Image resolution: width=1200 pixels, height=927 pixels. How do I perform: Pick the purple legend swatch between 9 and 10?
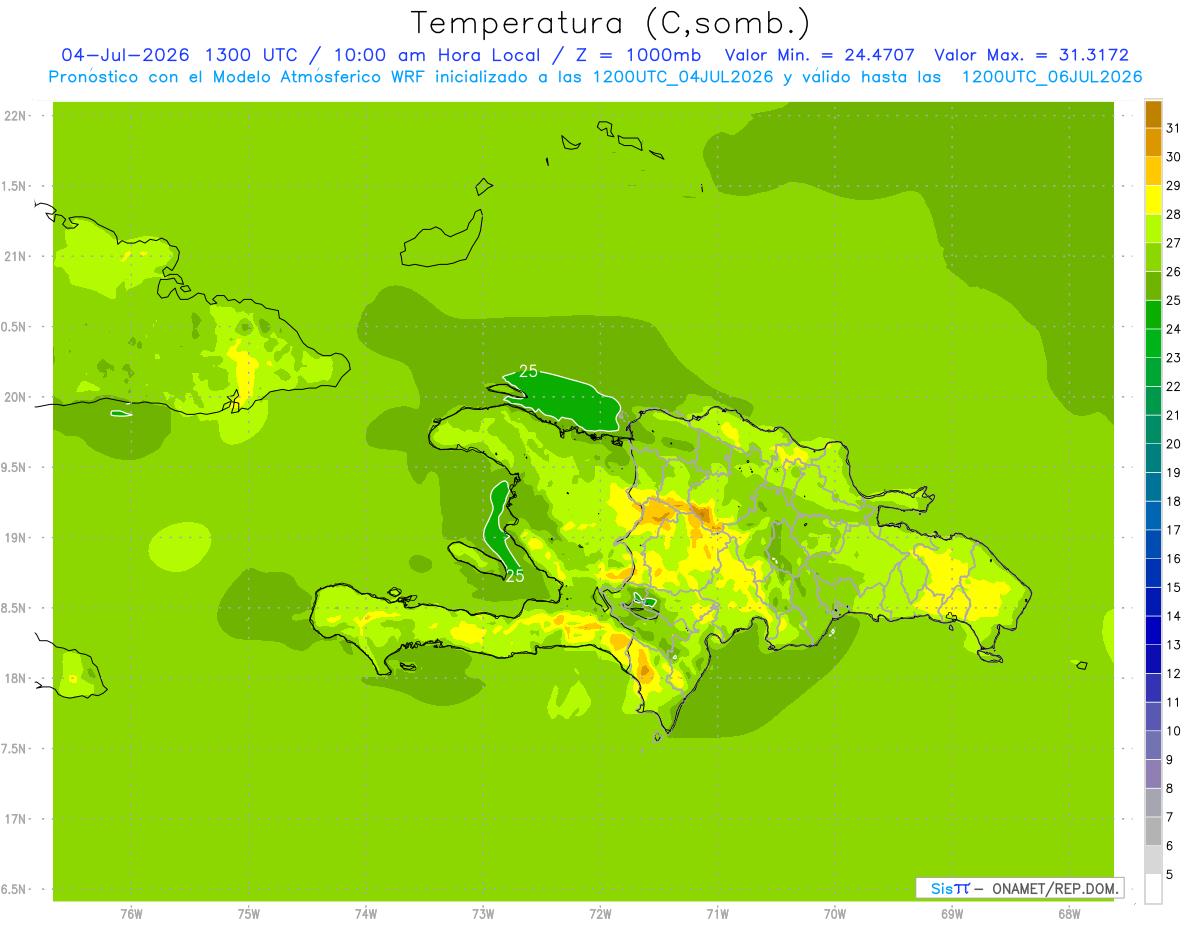pos(1153,745)
